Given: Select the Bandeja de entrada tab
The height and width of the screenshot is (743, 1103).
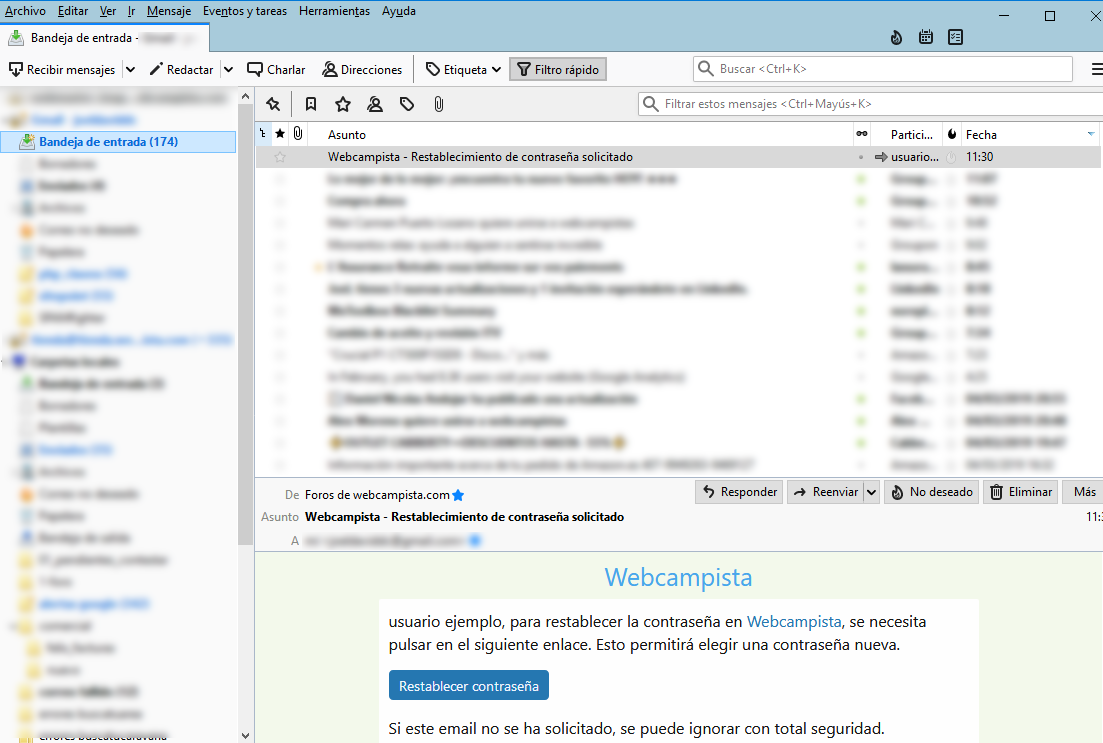Looking at the screenshot, I should point(105,38).
